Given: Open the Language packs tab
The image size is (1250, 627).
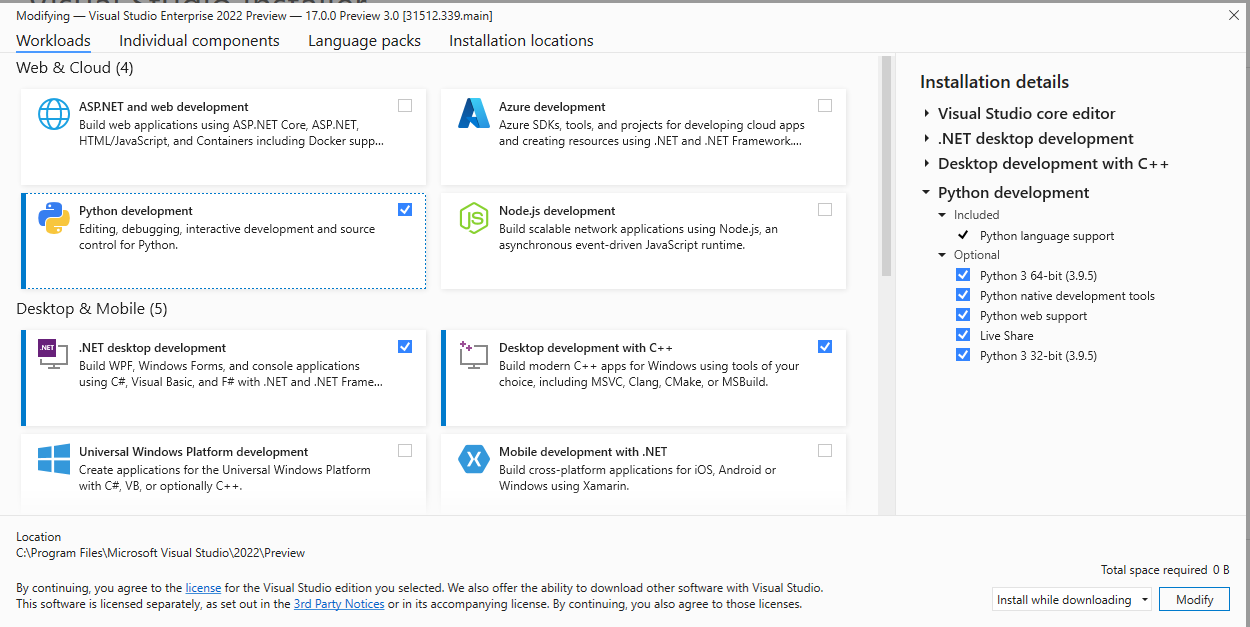Looking at the screenshot, I should [362, 40].
